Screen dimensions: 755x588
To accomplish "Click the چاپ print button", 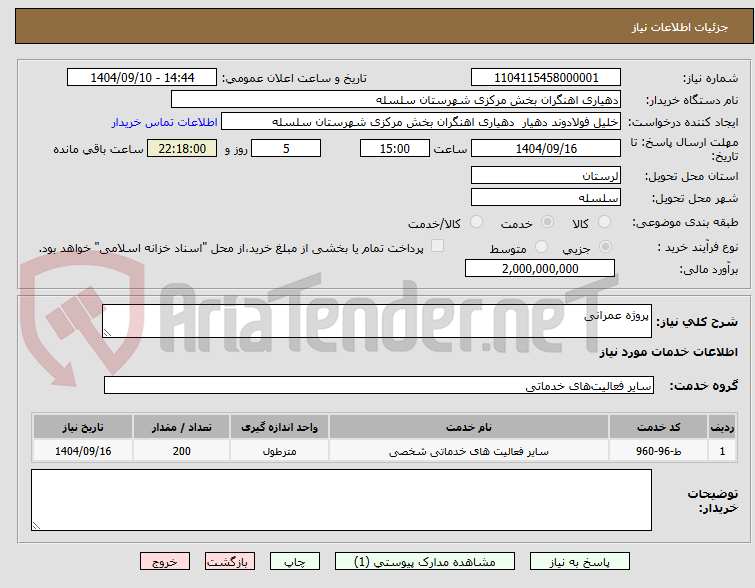I will click(295, 562).
